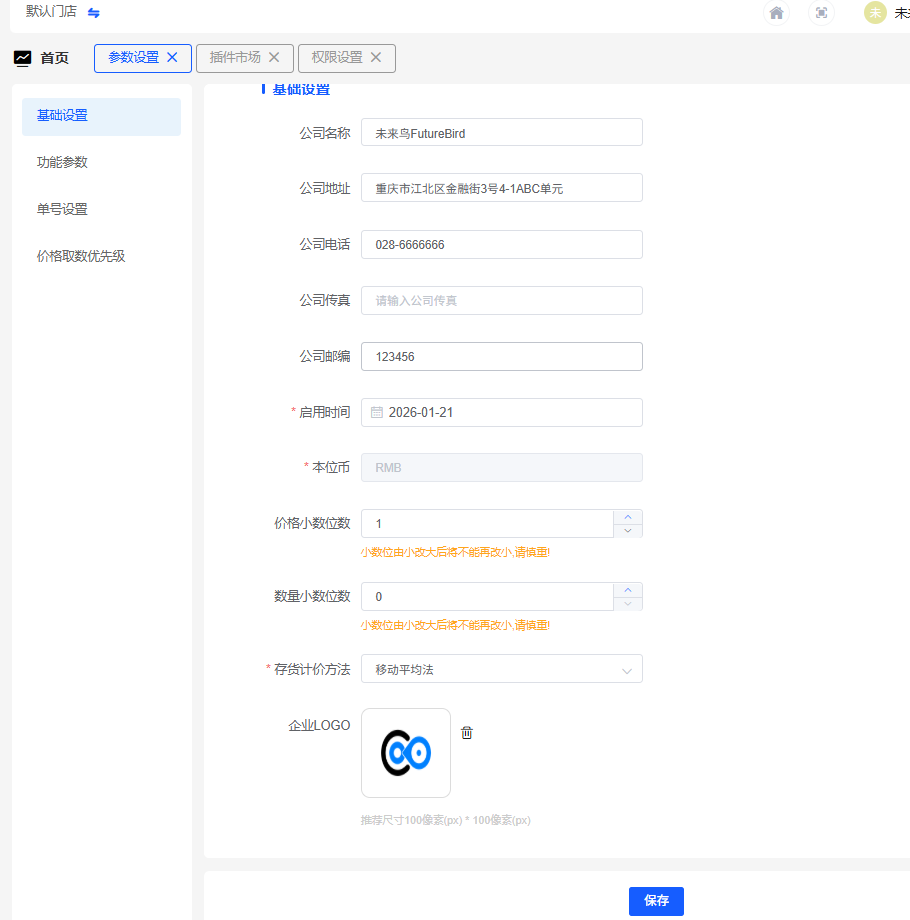Close the 参数设置 tab
Screen dimensions: 910x920
[172, 58]
